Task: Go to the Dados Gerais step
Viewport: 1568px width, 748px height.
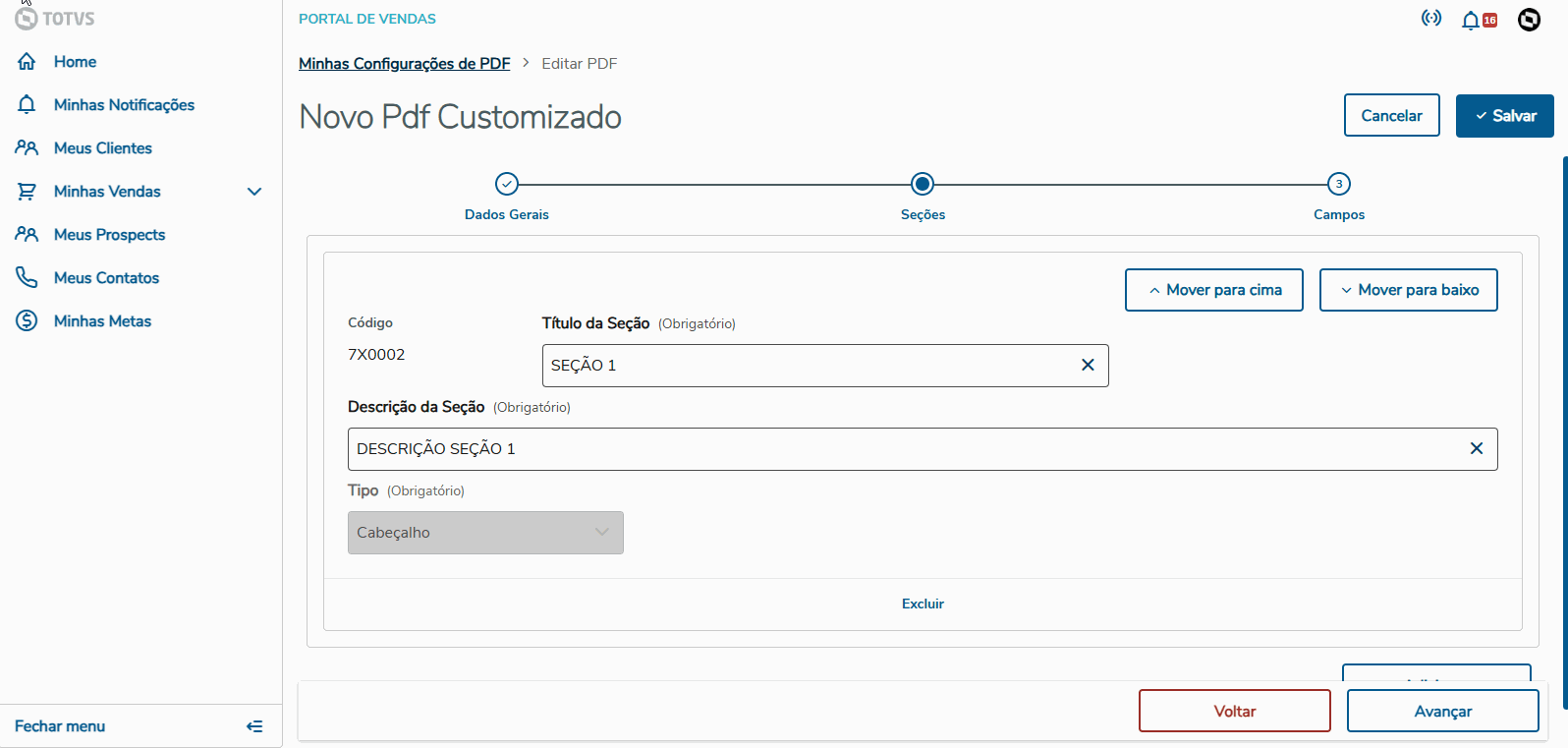Action: pyautogui.click(x=507, y=184)
